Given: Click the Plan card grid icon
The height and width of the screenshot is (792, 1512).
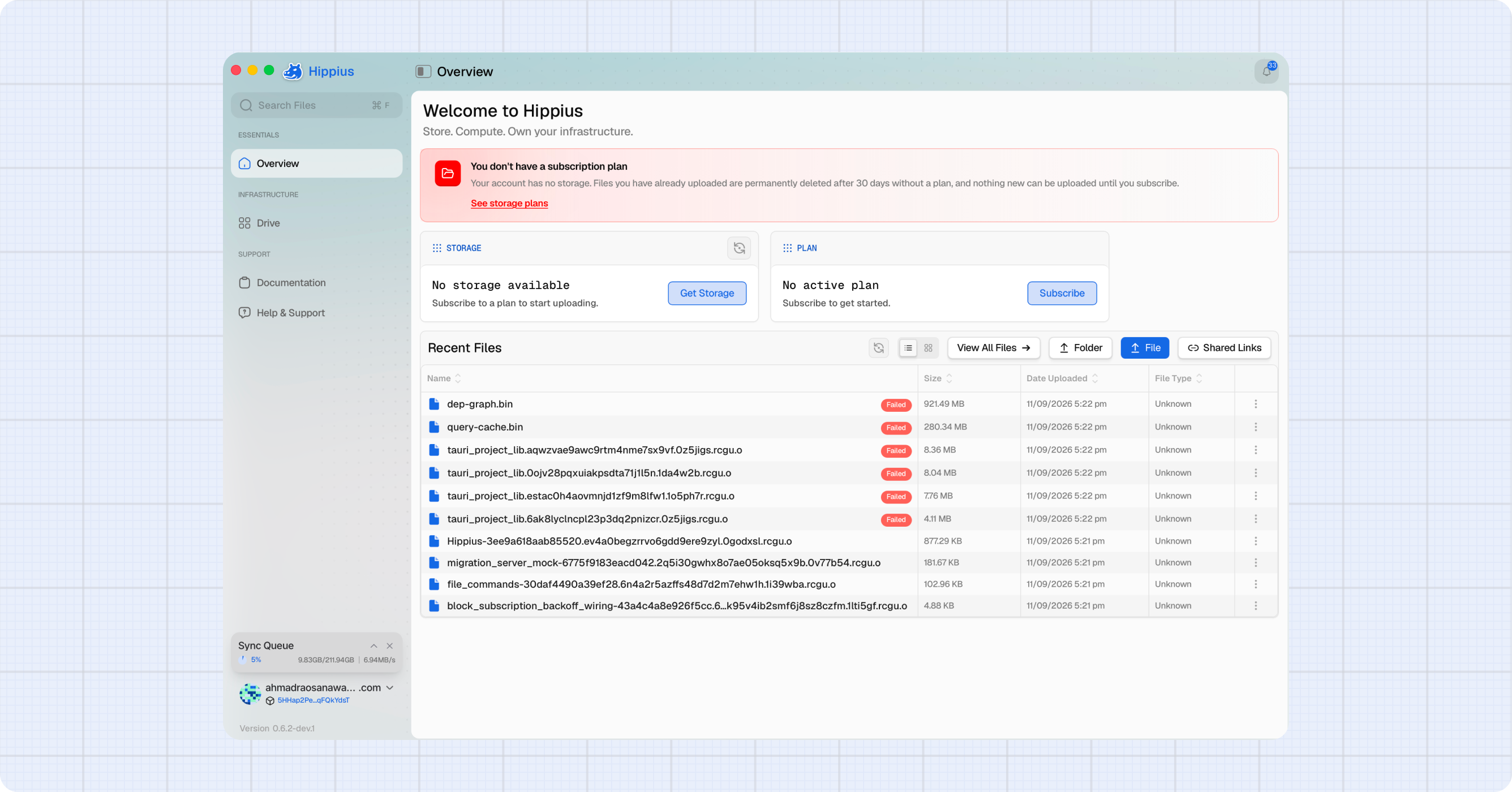Looking at the screenshot, I should (787, 248).
